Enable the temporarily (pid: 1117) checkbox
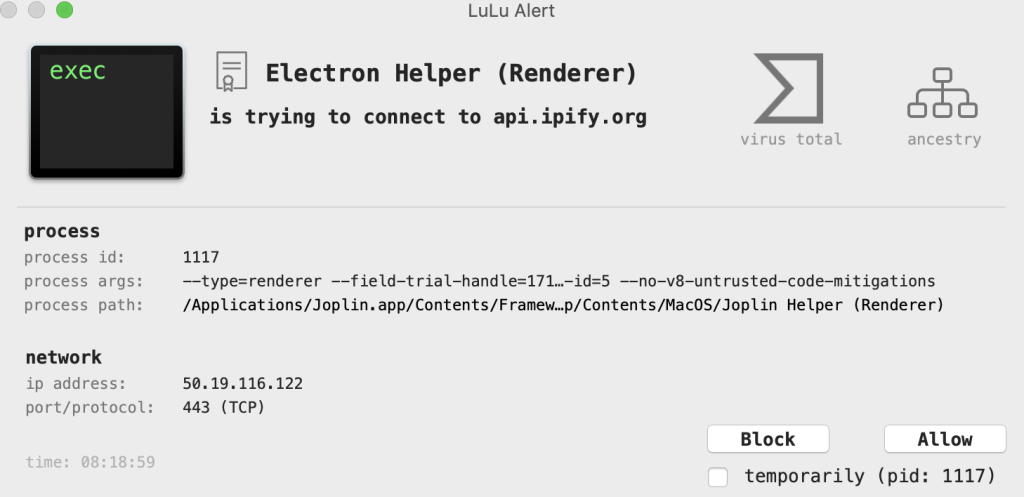This screenshot has width=1024, height=497. [718, 477]
